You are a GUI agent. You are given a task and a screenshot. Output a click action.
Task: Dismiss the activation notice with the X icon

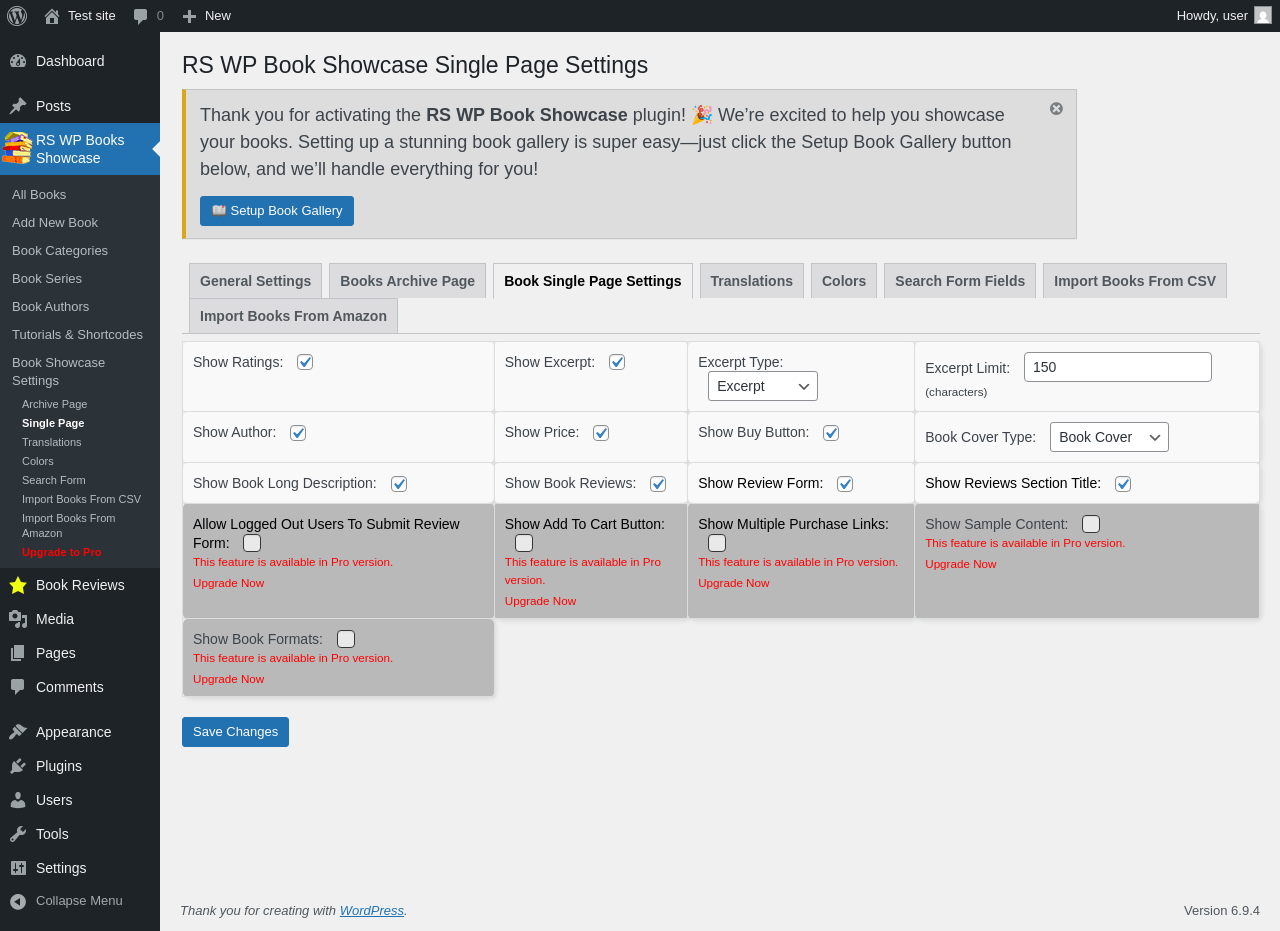coord(1056,108)
